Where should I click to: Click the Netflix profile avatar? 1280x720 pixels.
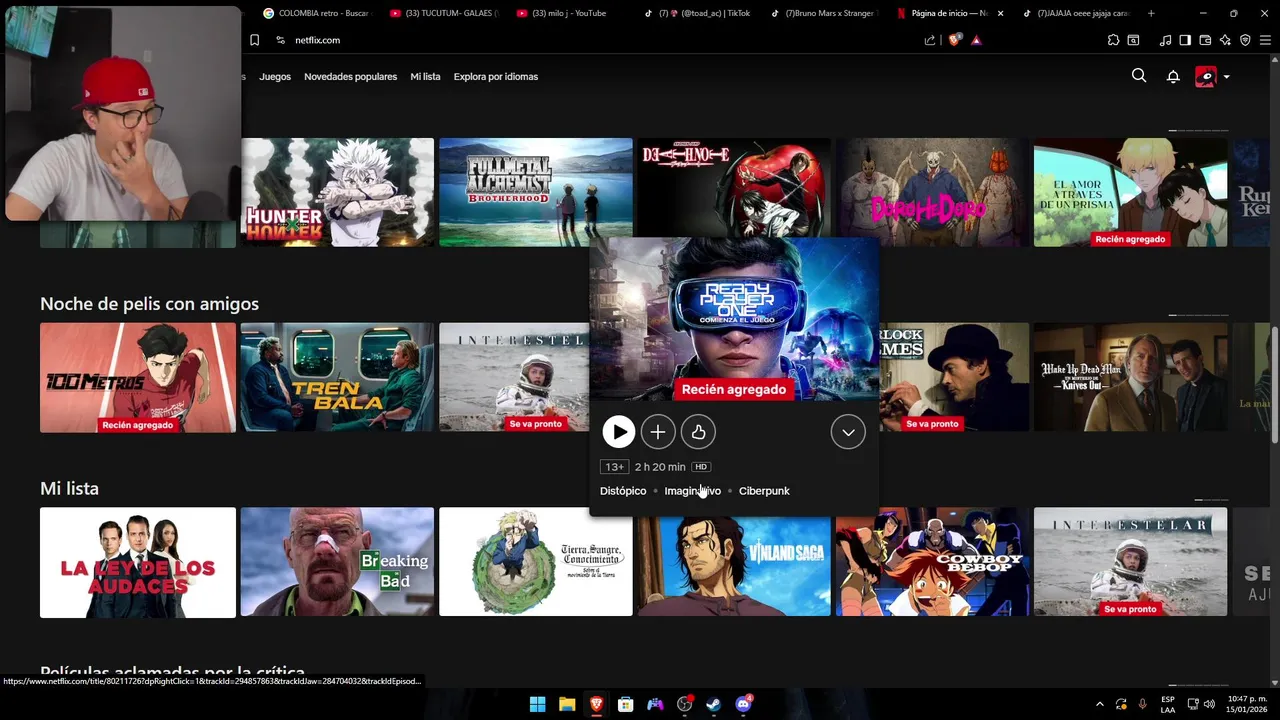click(x=1206, y=77)
